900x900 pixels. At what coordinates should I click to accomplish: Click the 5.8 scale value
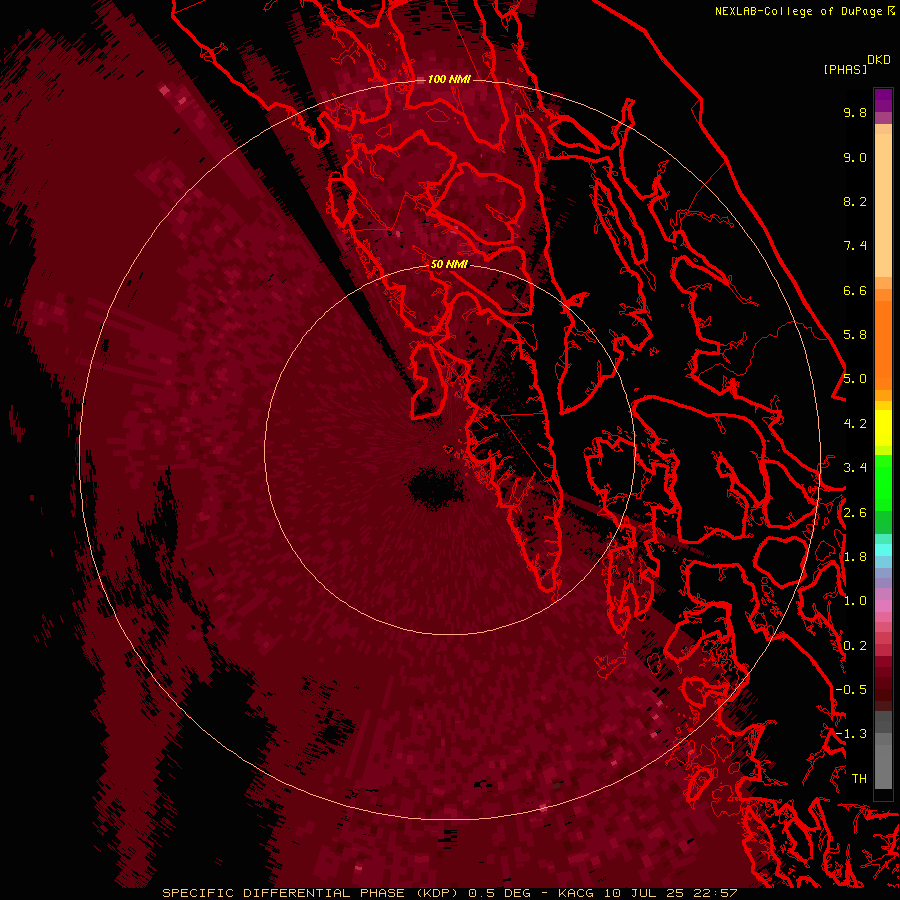pyautogui.click(x=855, y=335)
